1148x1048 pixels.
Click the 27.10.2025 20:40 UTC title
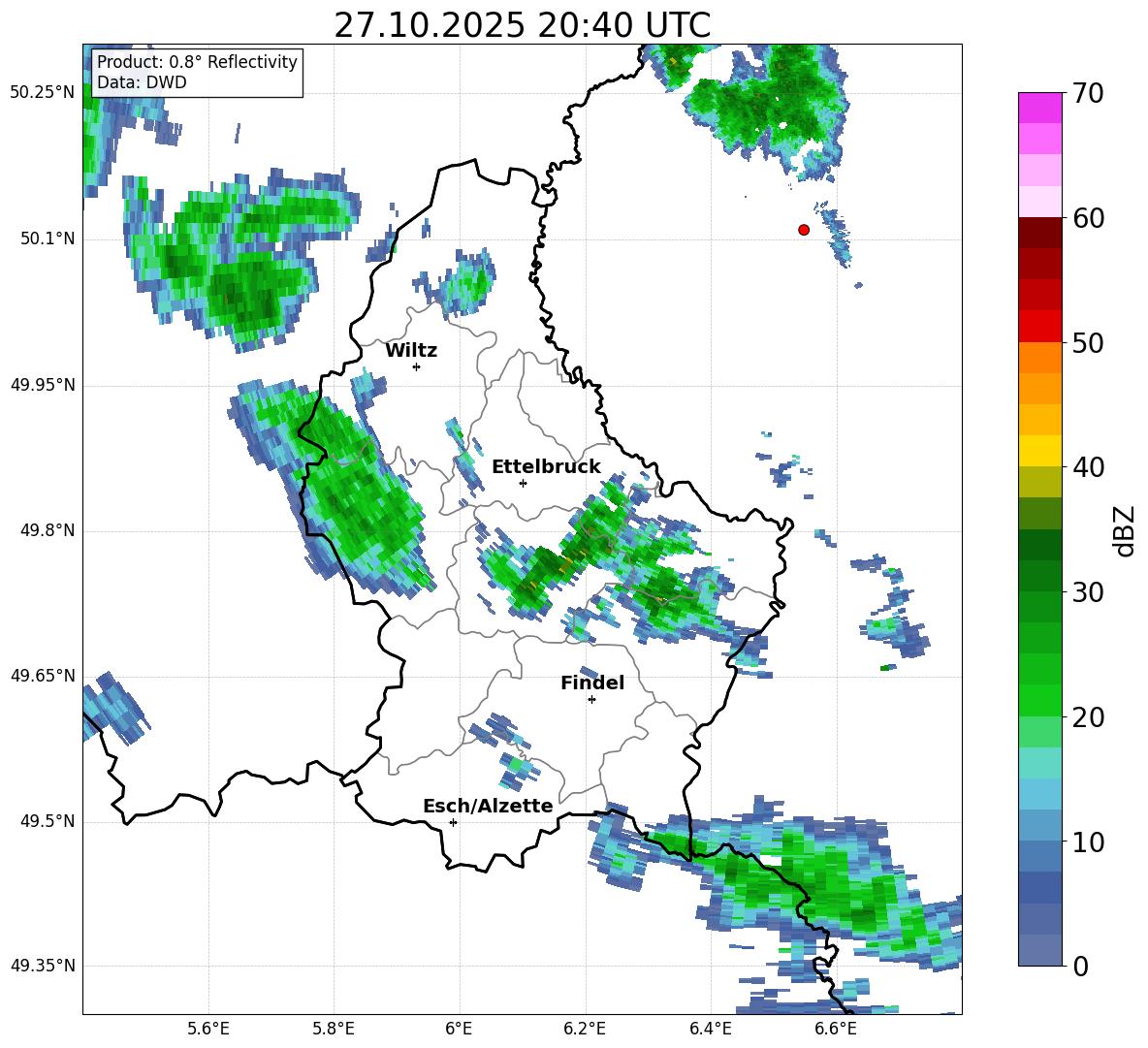click(x=523, y=25)
